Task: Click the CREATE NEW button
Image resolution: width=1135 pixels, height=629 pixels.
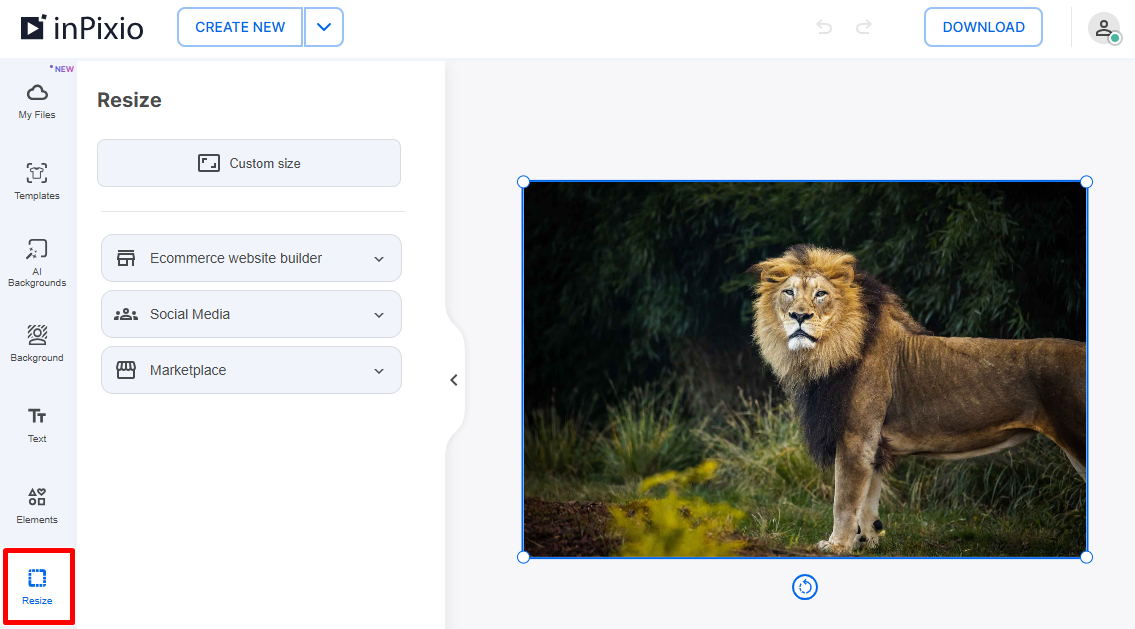Action: tap(240, 28)
